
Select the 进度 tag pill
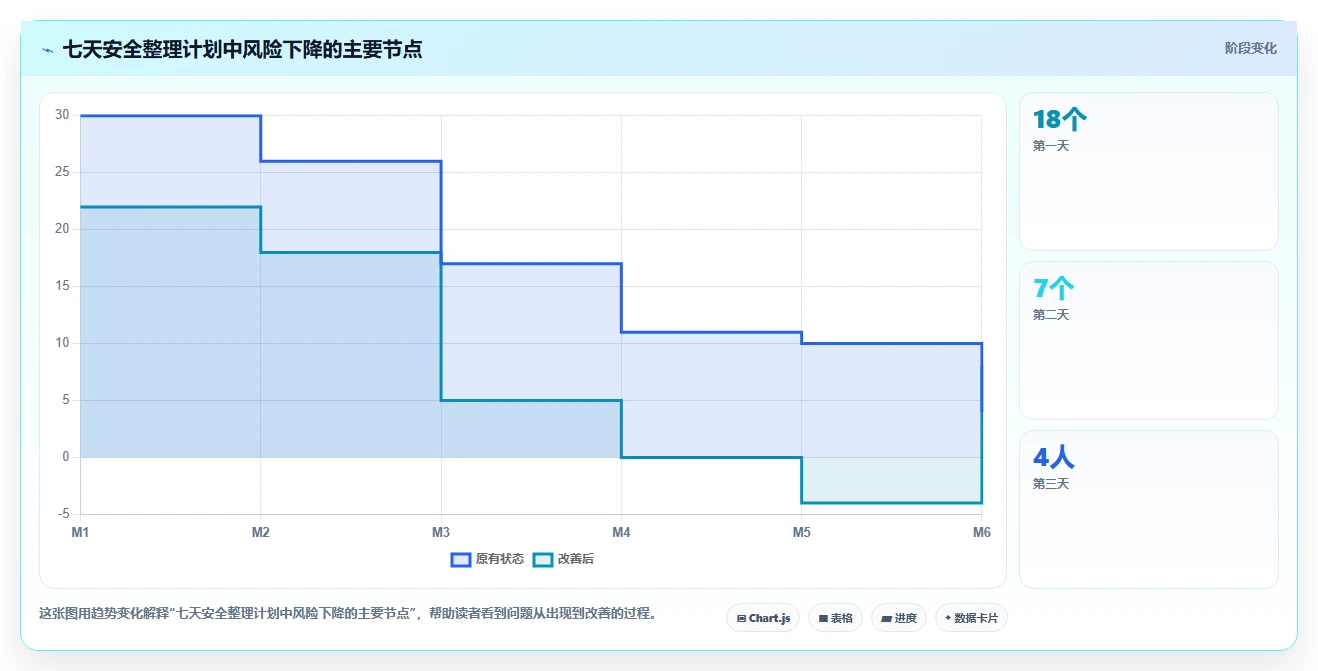(899, 618)
